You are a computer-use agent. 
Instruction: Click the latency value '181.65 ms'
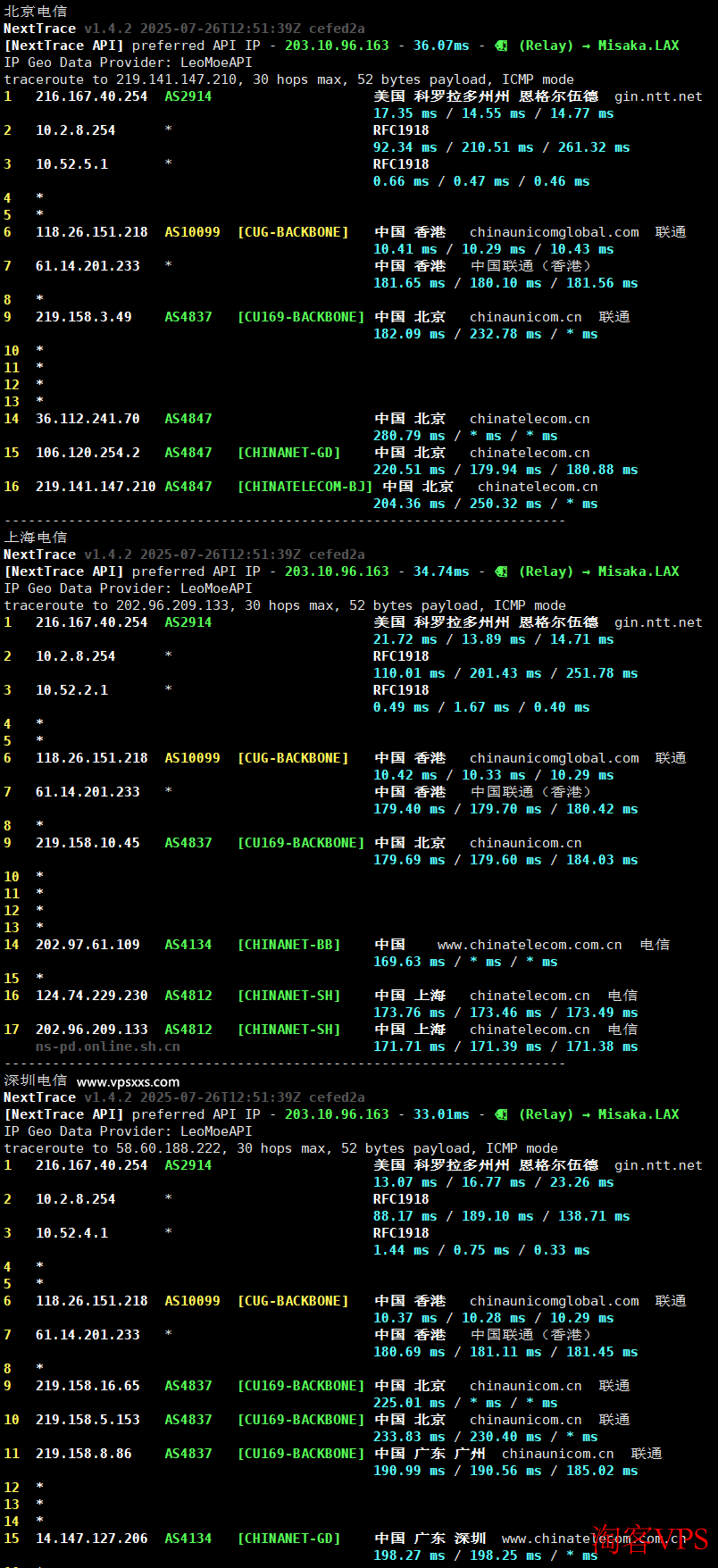click(409, 283)
